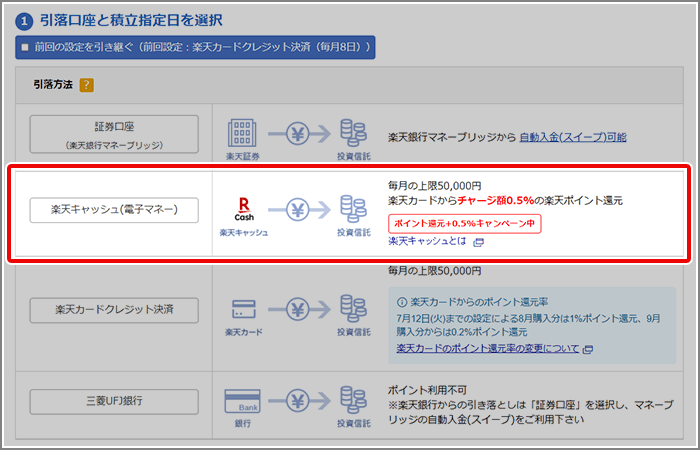Check the 前回の設定を引き継ぐ checkbox

(x=25, y=47)
